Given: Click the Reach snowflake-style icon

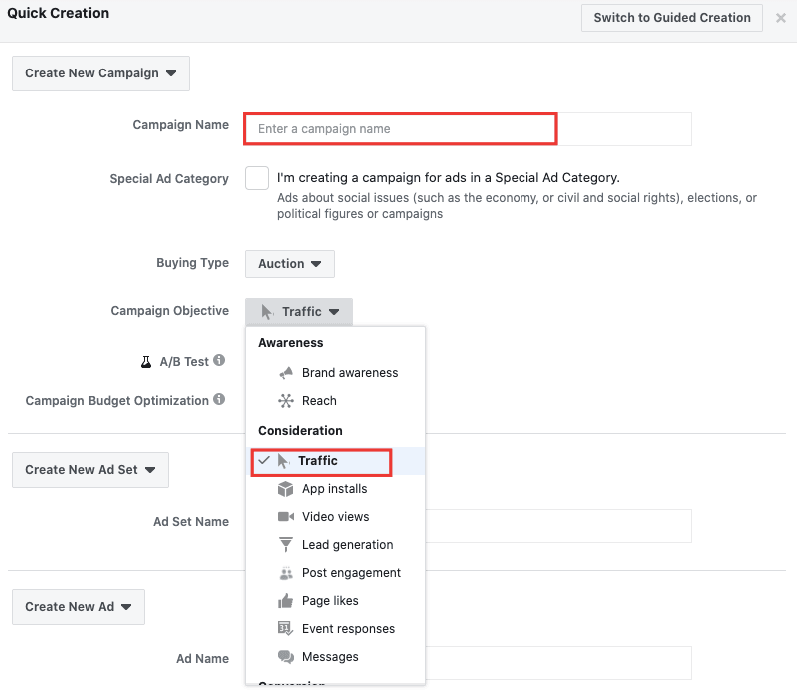Looking at the screenshot, I should click(x=286, y=401).
